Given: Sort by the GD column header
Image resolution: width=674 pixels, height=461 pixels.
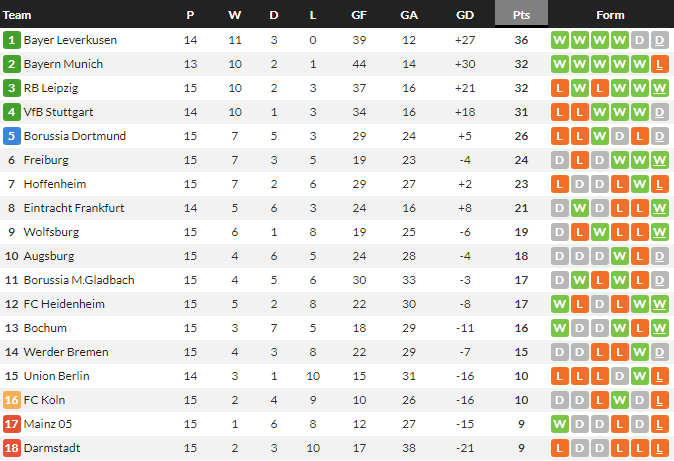Looking at the screenshot, I should pos(465,15).
